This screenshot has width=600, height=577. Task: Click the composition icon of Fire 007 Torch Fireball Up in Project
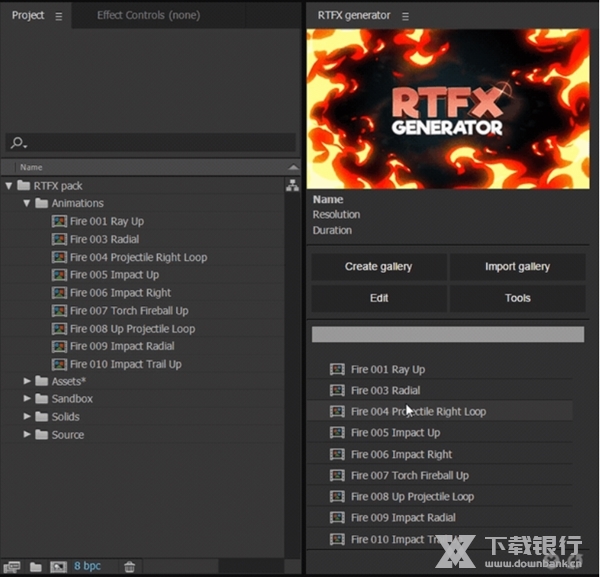point(59,310)
